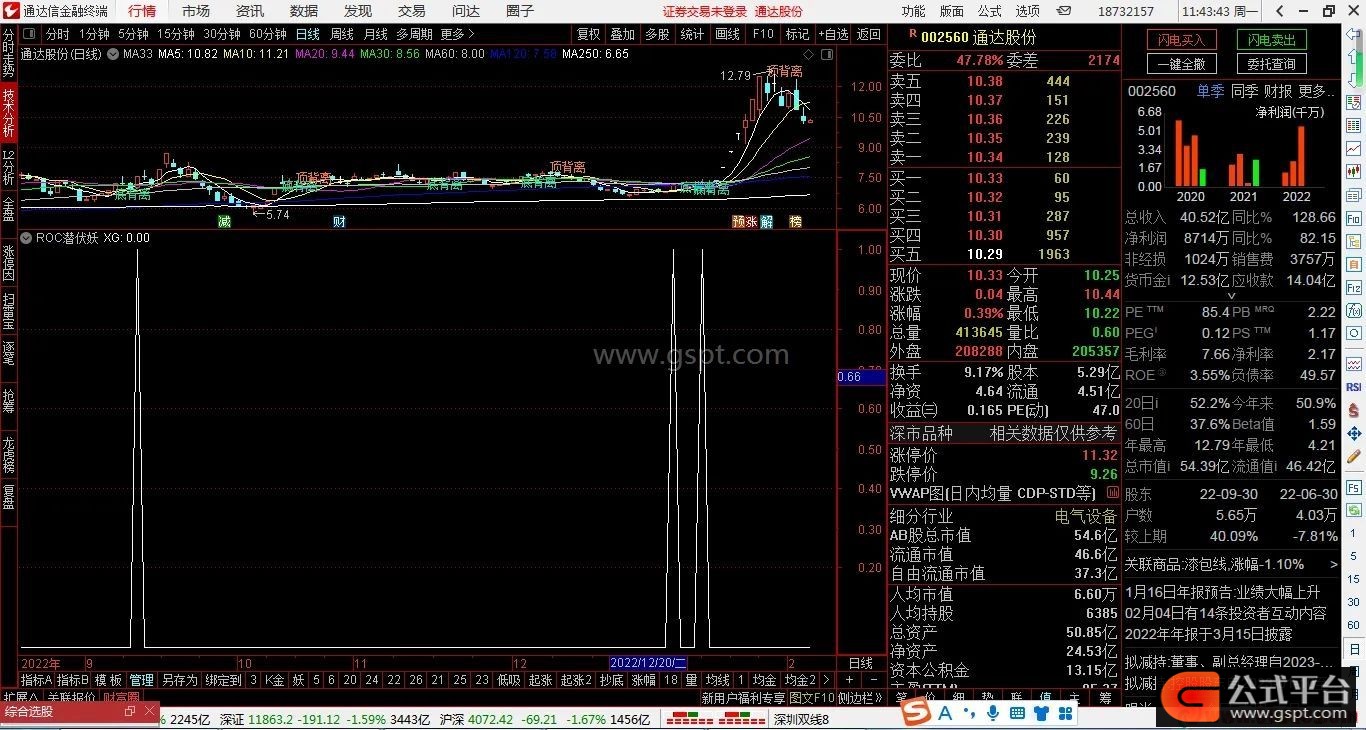Click the 2022/12/20 date marker on timeline
Screen dimensions: 1366x730
649,663
